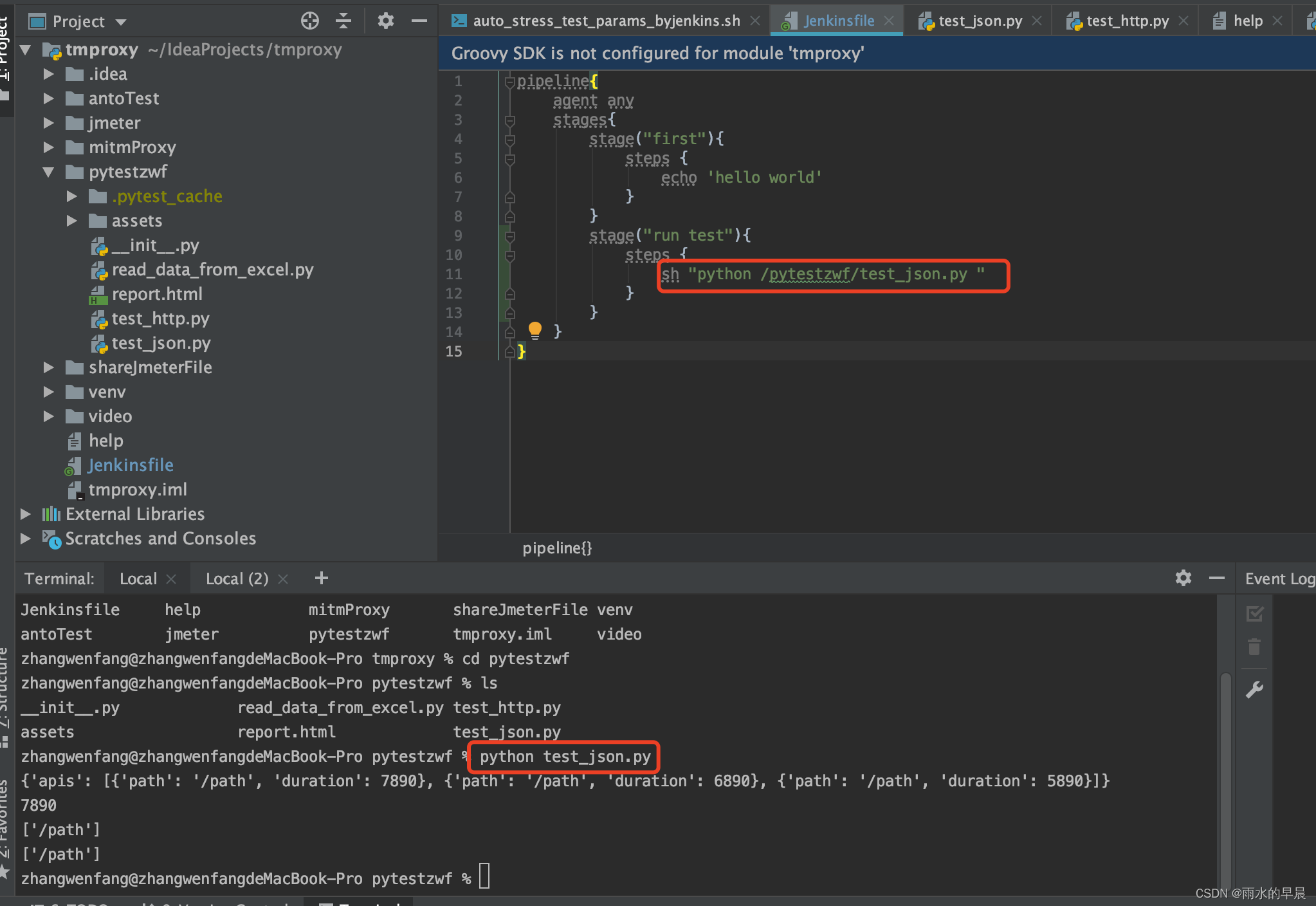Fold stage("run test") block at line 9
The image size is (1316, 906).
point(510,236)
